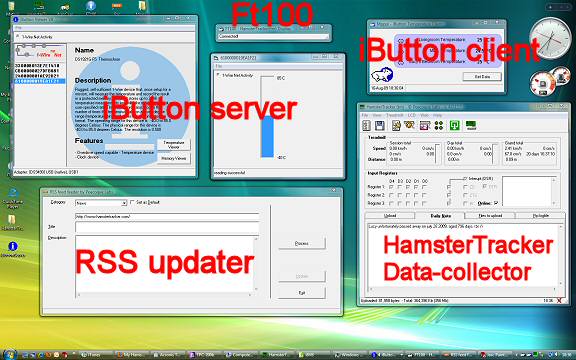
Task: Click the document-with-gear icon in HamsterTracker toolbar
Action: [x=396, y=126]
